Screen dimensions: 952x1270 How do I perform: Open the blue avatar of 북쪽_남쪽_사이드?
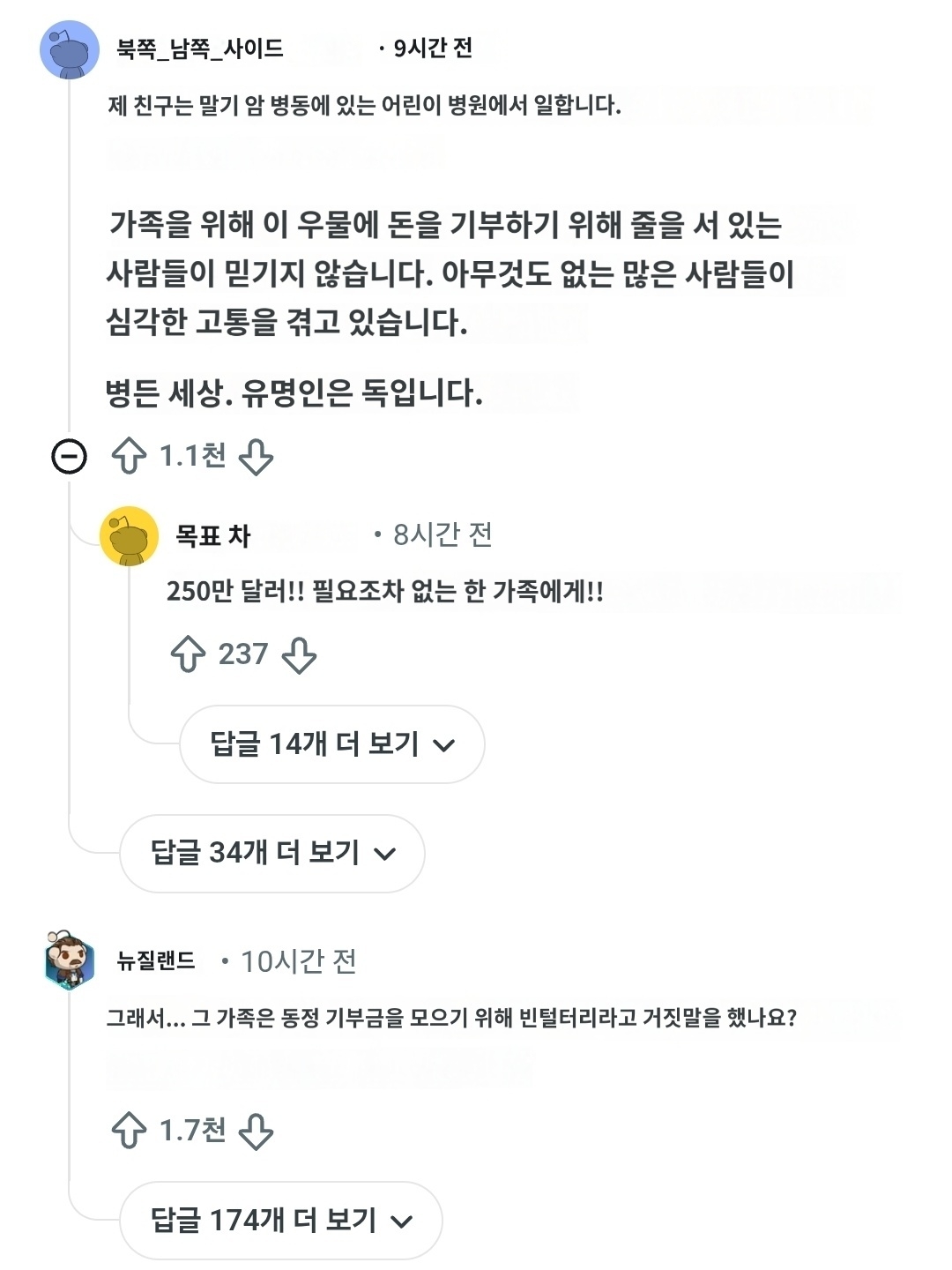(70, 49)
